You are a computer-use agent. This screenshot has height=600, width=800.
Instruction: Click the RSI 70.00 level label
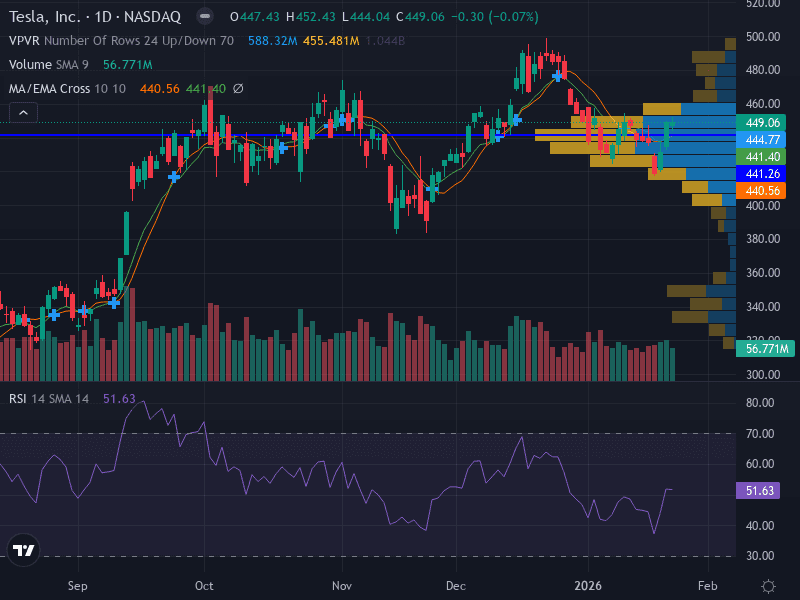(760, 434)
